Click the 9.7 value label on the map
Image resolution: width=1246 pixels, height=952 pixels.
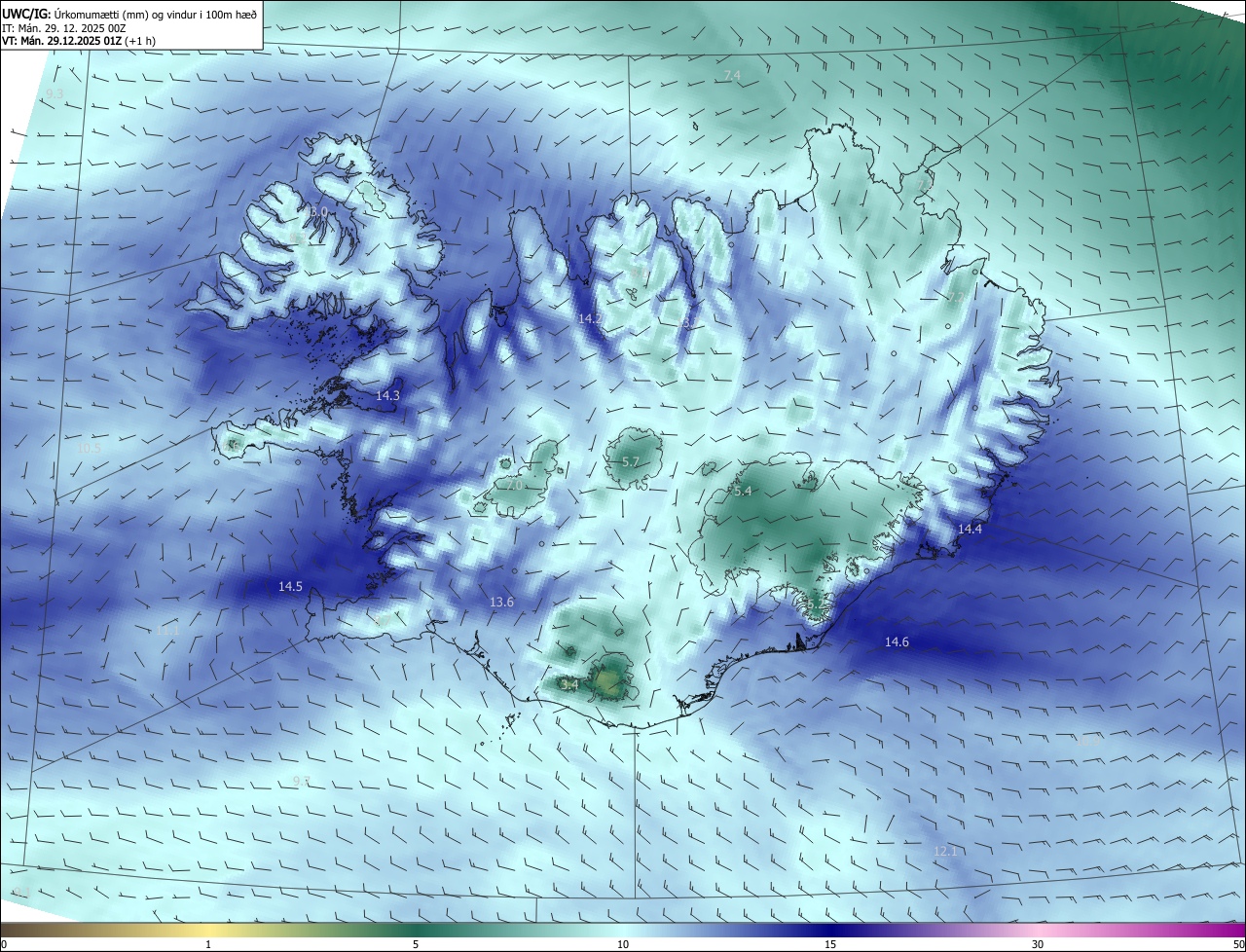pyautogui.click(x=302, y=782)
